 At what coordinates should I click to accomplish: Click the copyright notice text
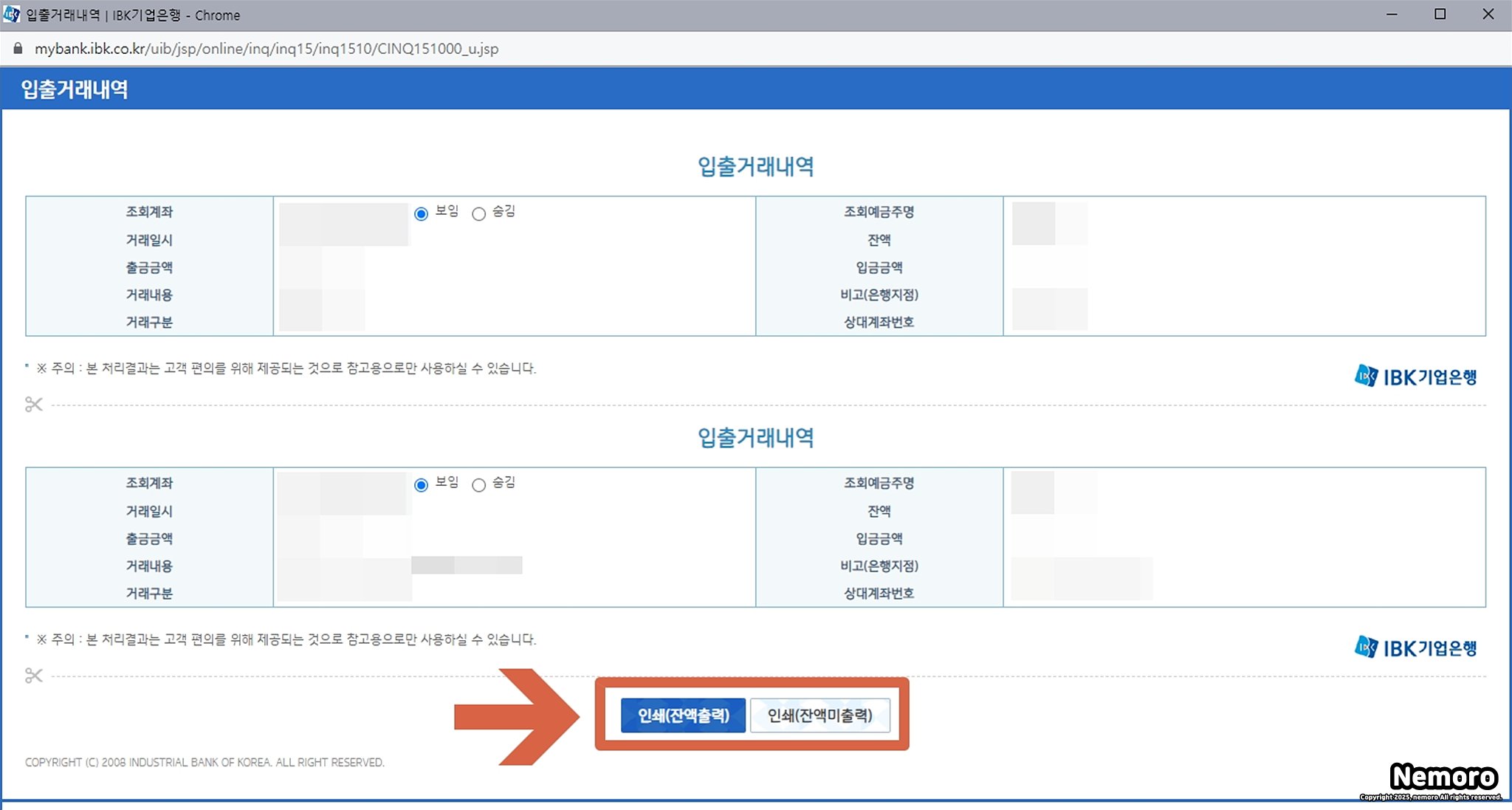coord(205,762)
